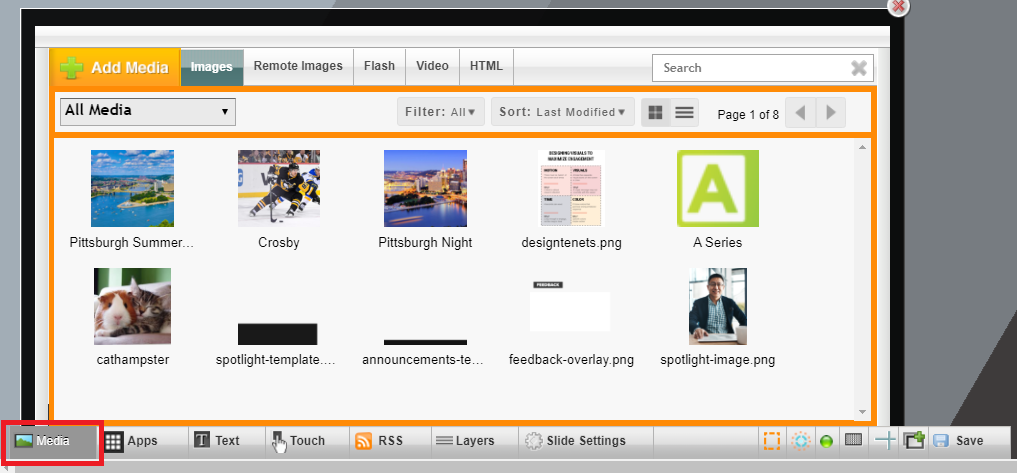Click the Page 1 of 8 text

[748, 115]
